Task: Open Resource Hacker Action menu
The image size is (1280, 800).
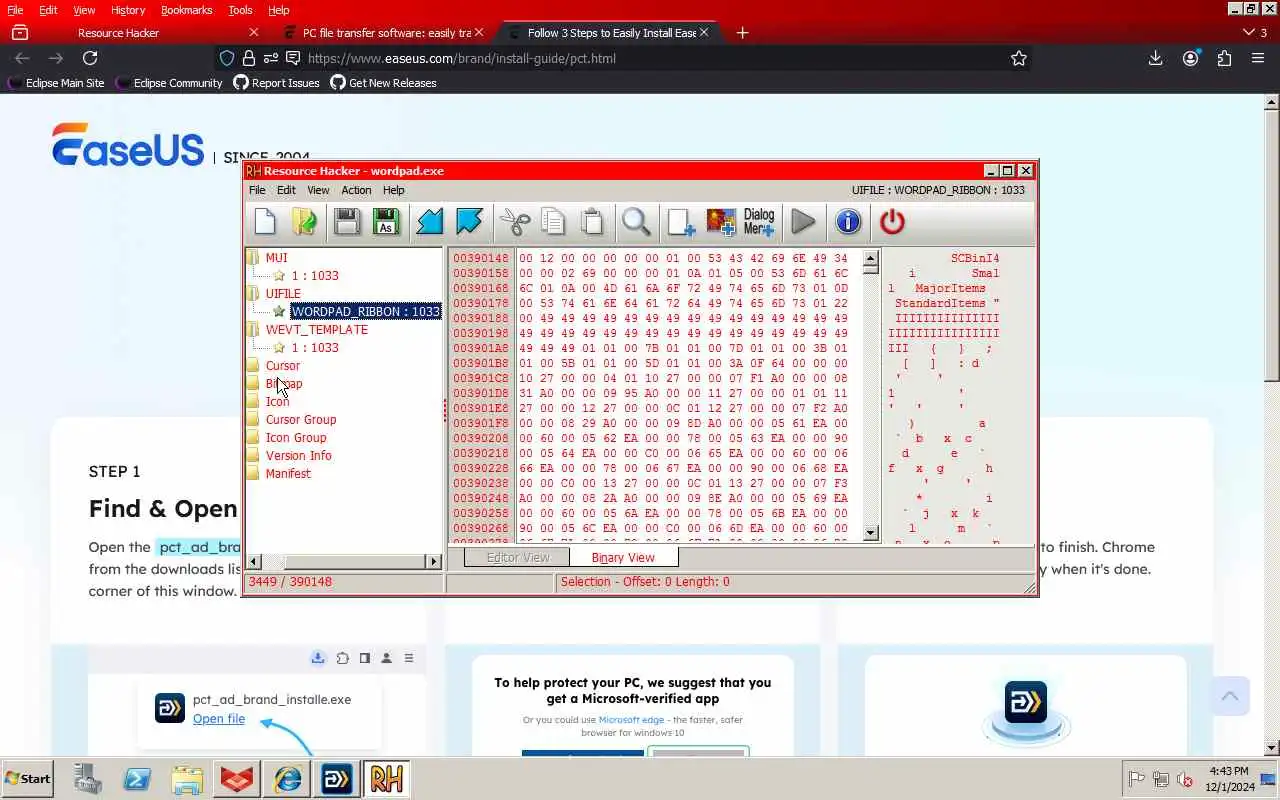Action: [356, 190]
